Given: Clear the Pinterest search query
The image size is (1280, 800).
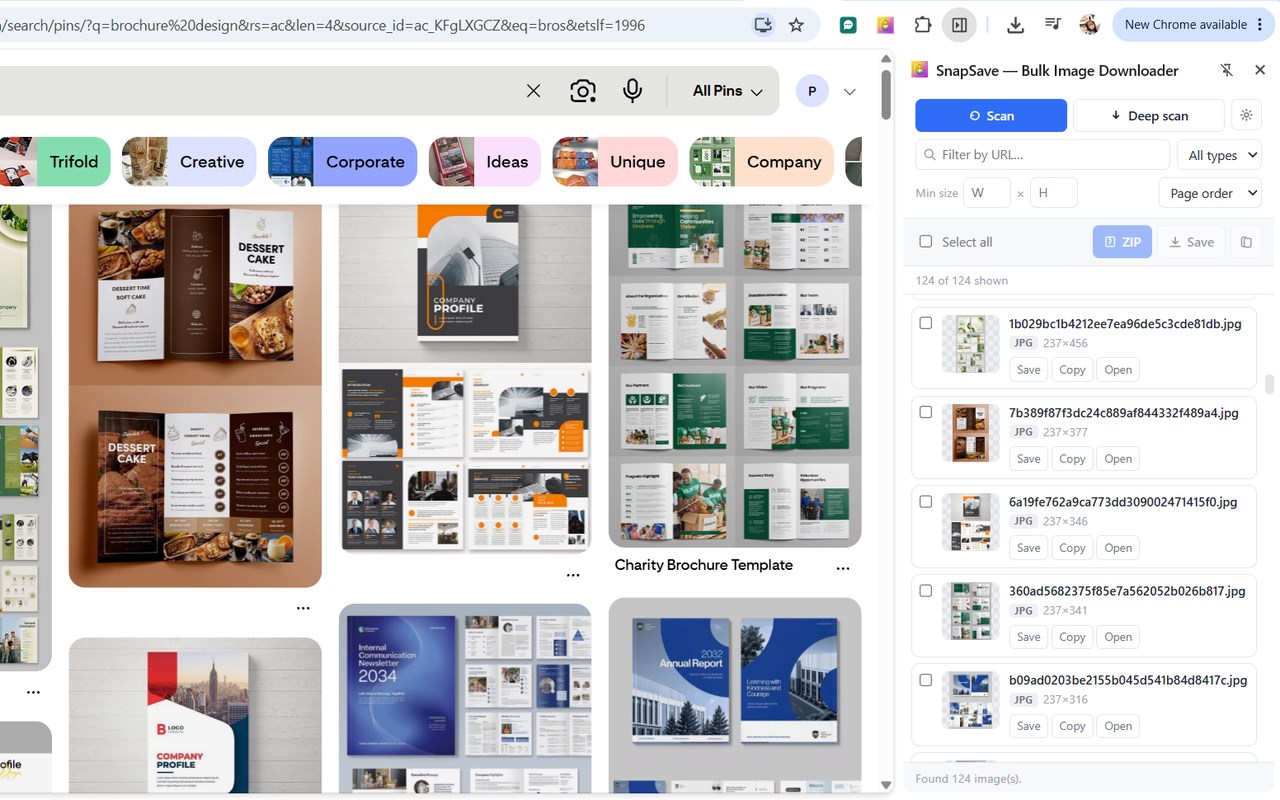Looking at the screenshot, I should pyautogui.click(x=534, y=91).
